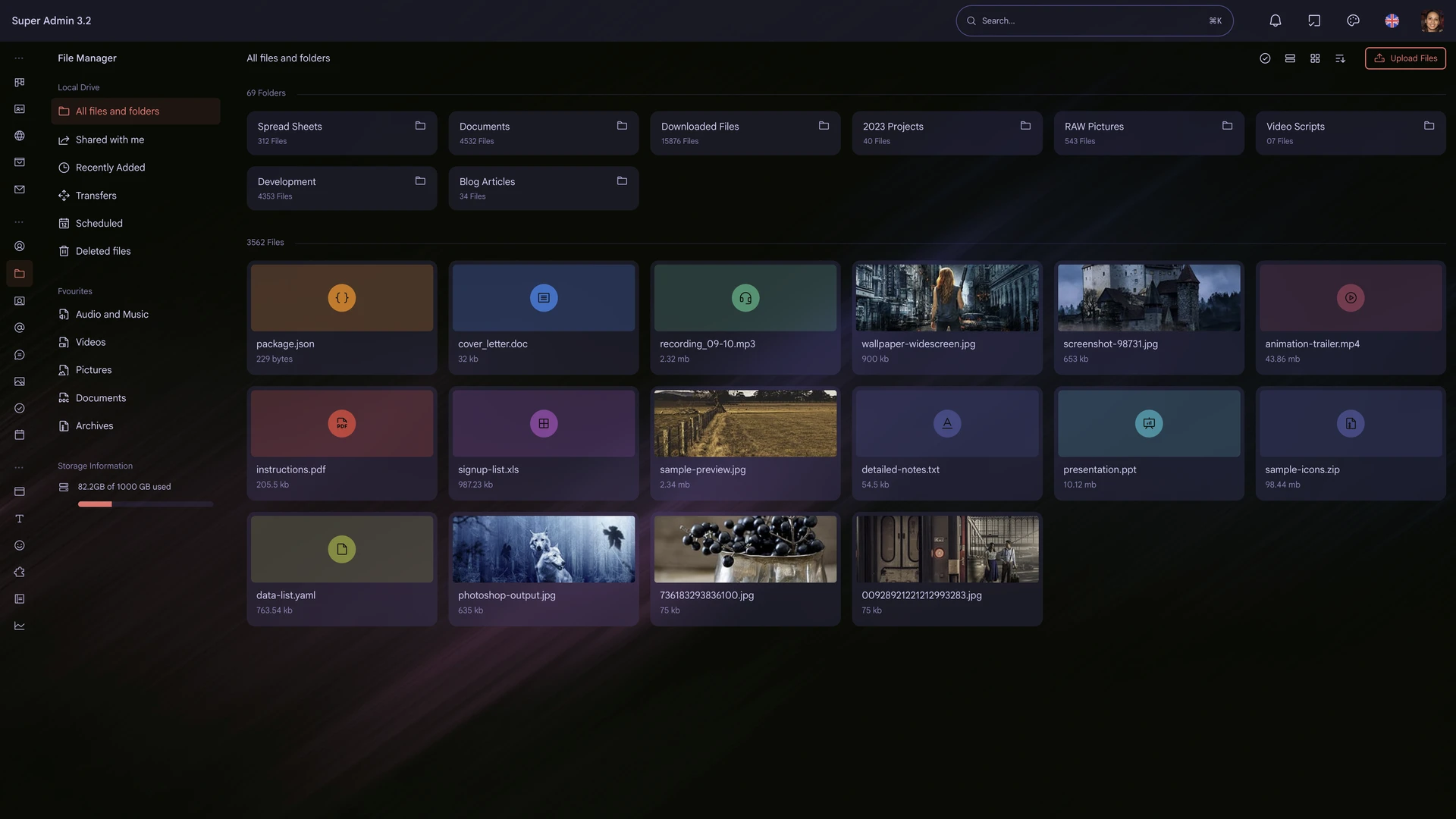
Task: Open Shared with me
Action: pyautogui.click(x=136, y=140)
